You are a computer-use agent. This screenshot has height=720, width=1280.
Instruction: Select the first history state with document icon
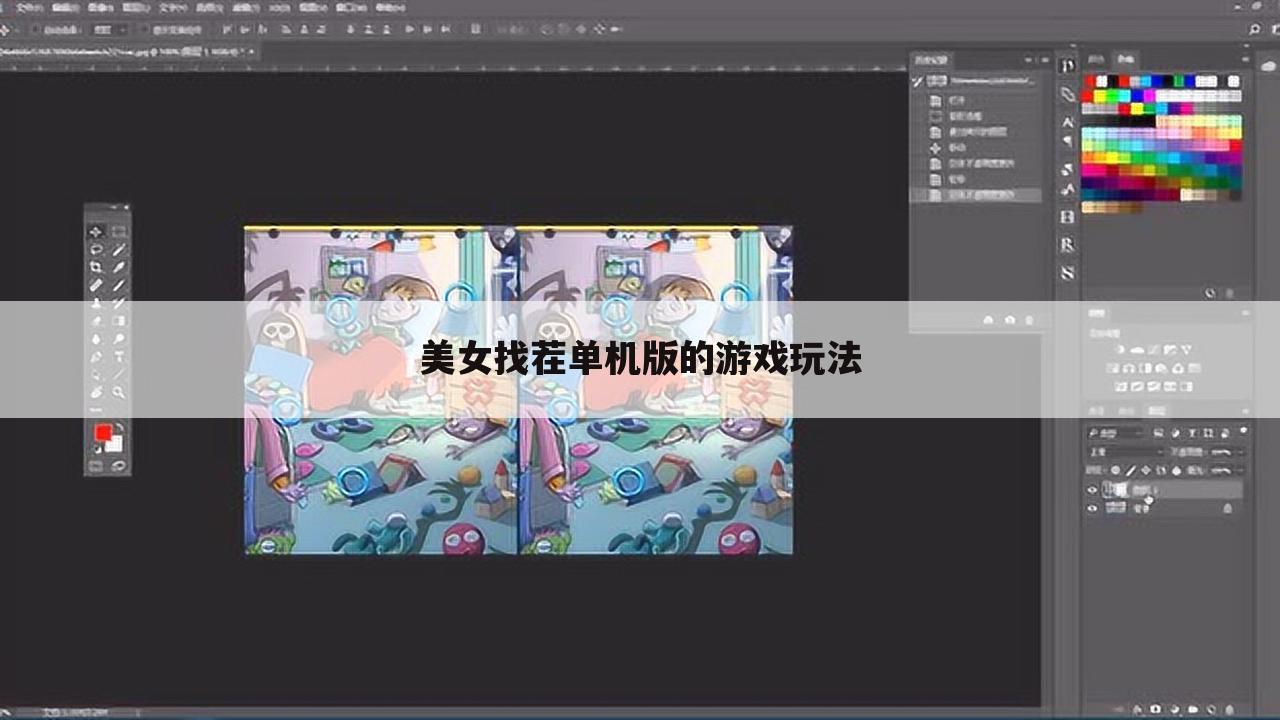[x=976, y=100]
